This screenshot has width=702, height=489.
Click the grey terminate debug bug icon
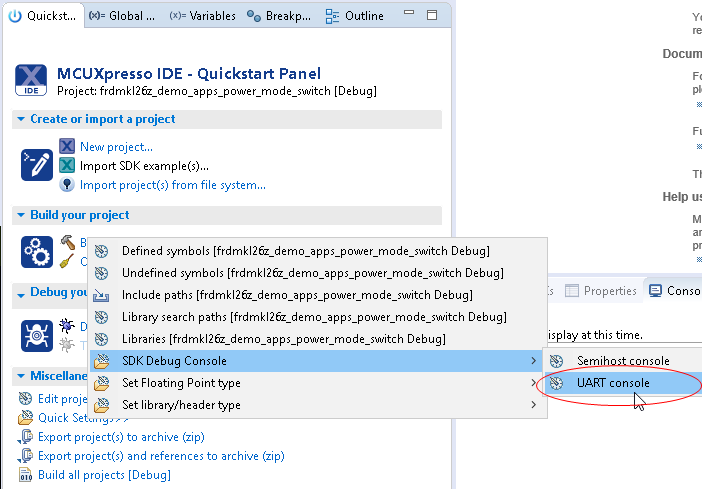(x=67, y=344)
